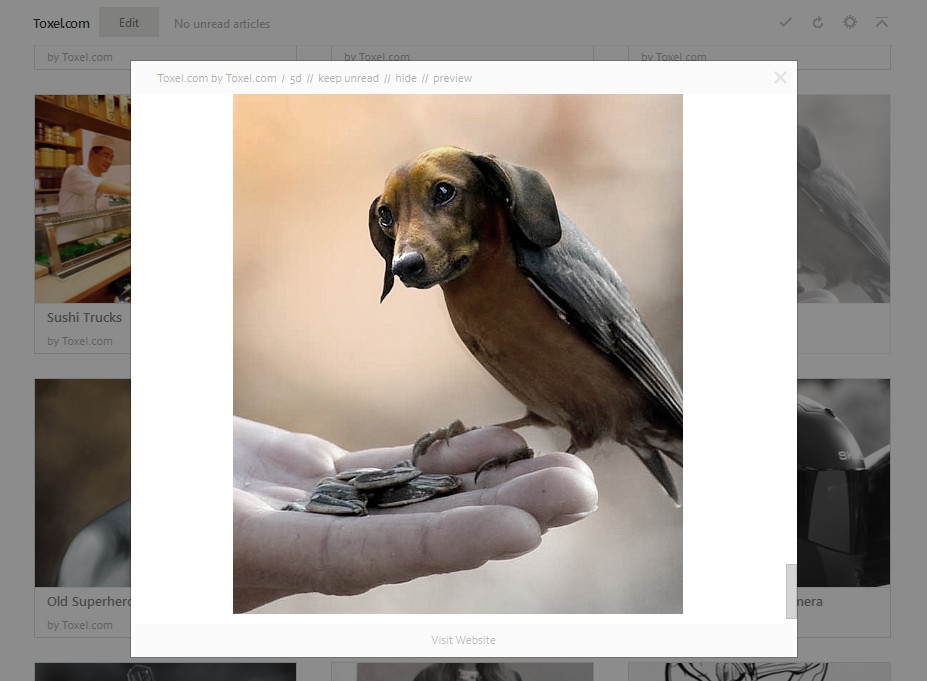This screenshot has width=927, height=681.
Task: Click the Toxel.com feed title
Action: click(x=61, y=22)
